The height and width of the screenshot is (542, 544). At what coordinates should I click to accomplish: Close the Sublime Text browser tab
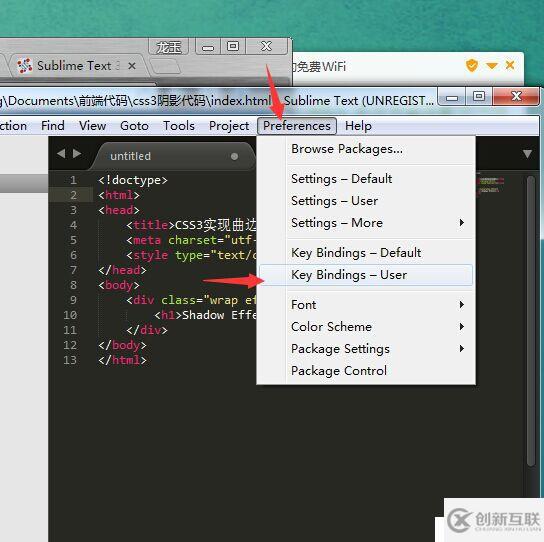[132, 66]
